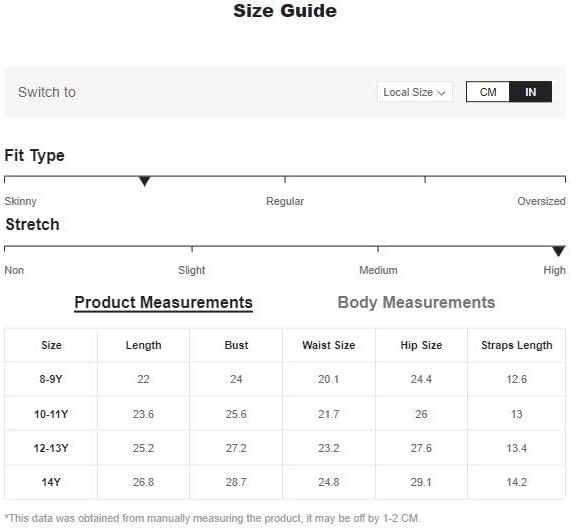
Task: Select the 8-9Y size row
Action: pyautogui.click(x=285, y=379)
